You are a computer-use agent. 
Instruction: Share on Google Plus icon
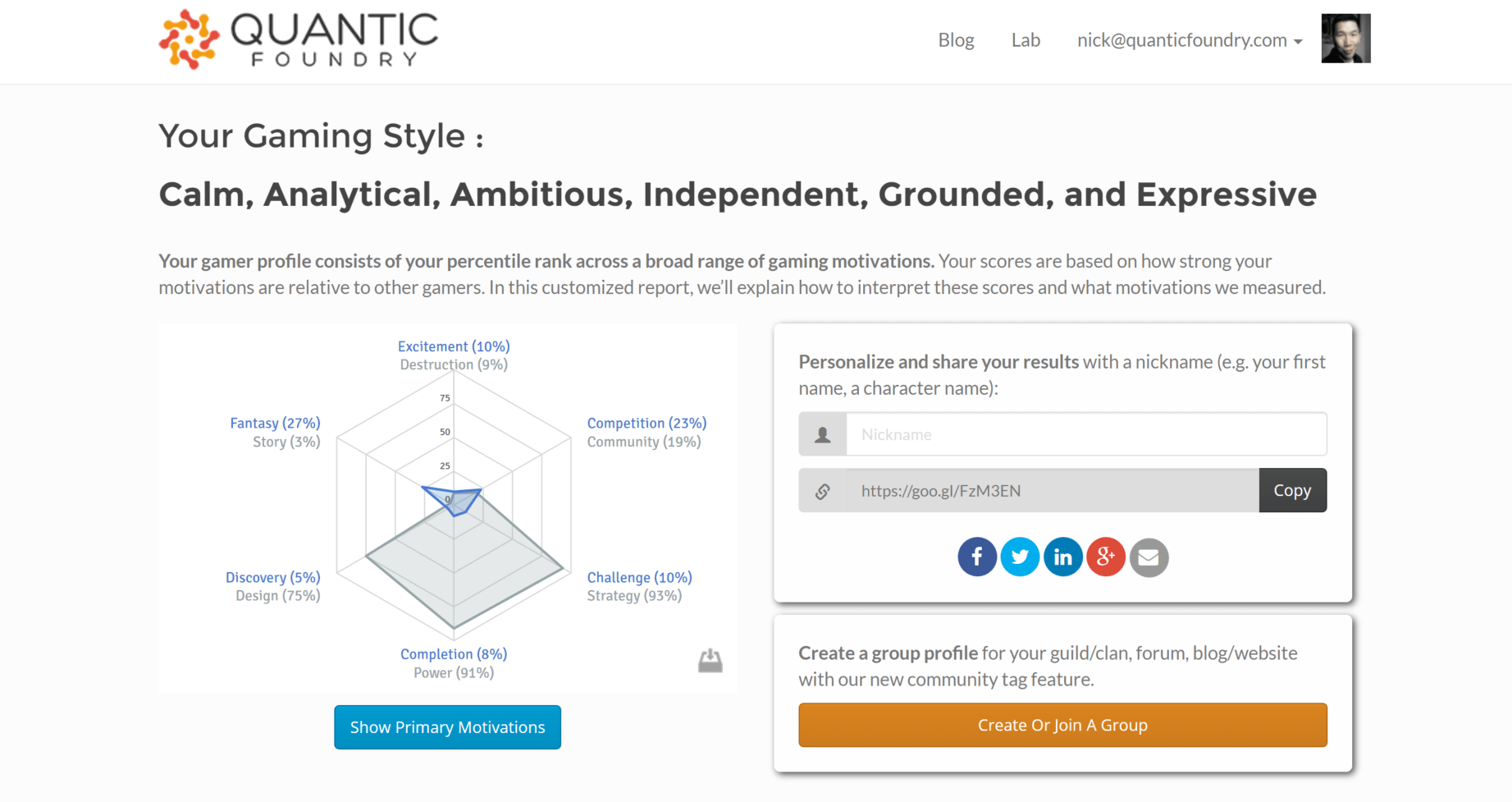[x=1105, y=557]
